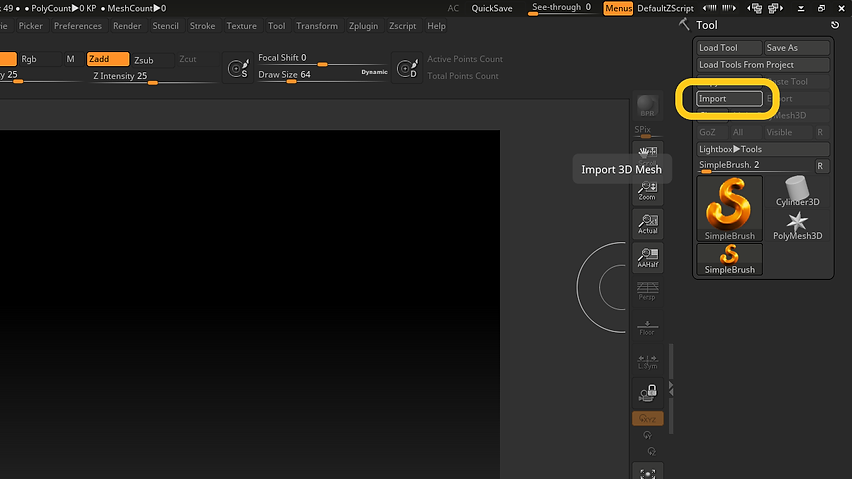Expand the Lightbox Tools browser
This screenshot has width=852, height=479.
[x=763, y=149]
